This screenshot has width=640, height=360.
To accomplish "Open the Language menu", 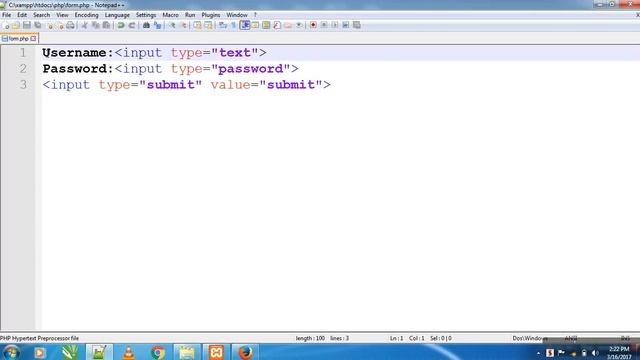I will (117, 15).
